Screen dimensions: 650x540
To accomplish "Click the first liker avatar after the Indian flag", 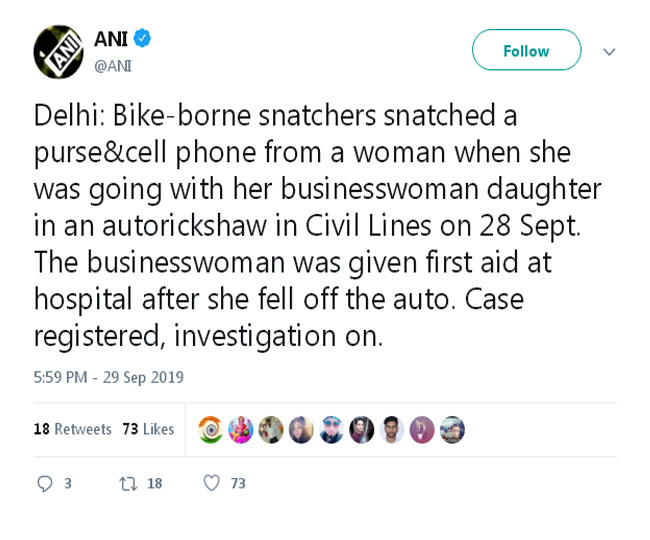I will point(240,430).
